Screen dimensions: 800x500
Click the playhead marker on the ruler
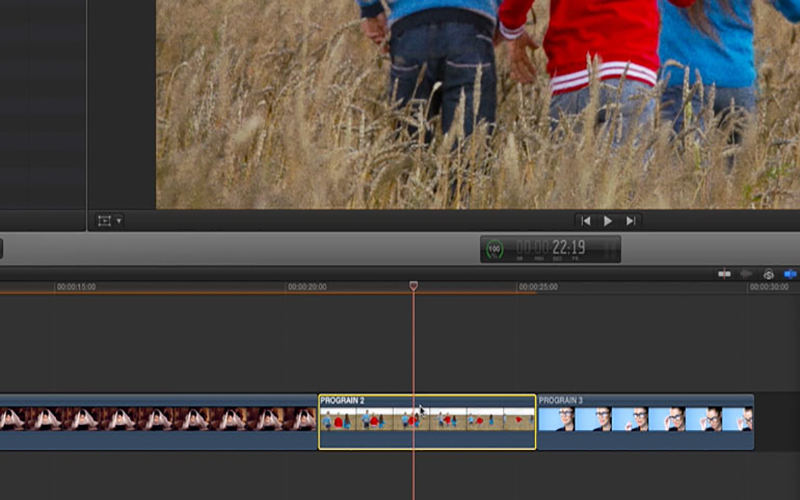(x=413, y=286)
